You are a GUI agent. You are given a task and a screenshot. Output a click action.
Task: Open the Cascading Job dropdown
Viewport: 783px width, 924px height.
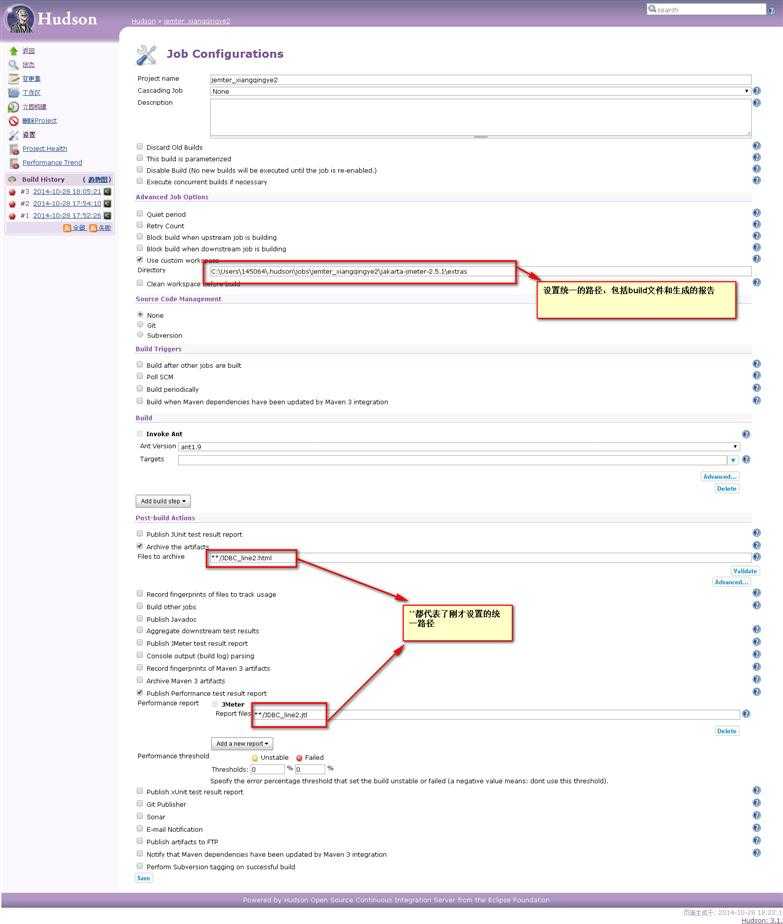tap(480, 91)
